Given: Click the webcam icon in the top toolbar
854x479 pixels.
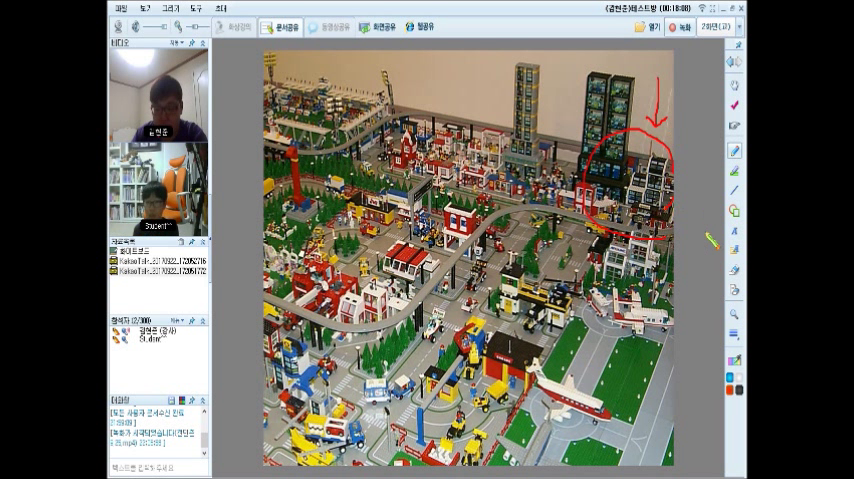Looking at the screenshot, I should pyautogui.click(x=118, y=27).
